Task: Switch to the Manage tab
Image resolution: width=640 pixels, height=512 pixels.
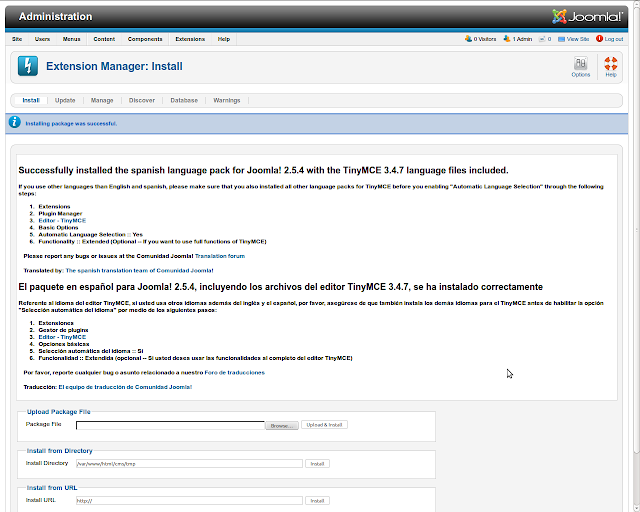Action: [x=102, y=100]
